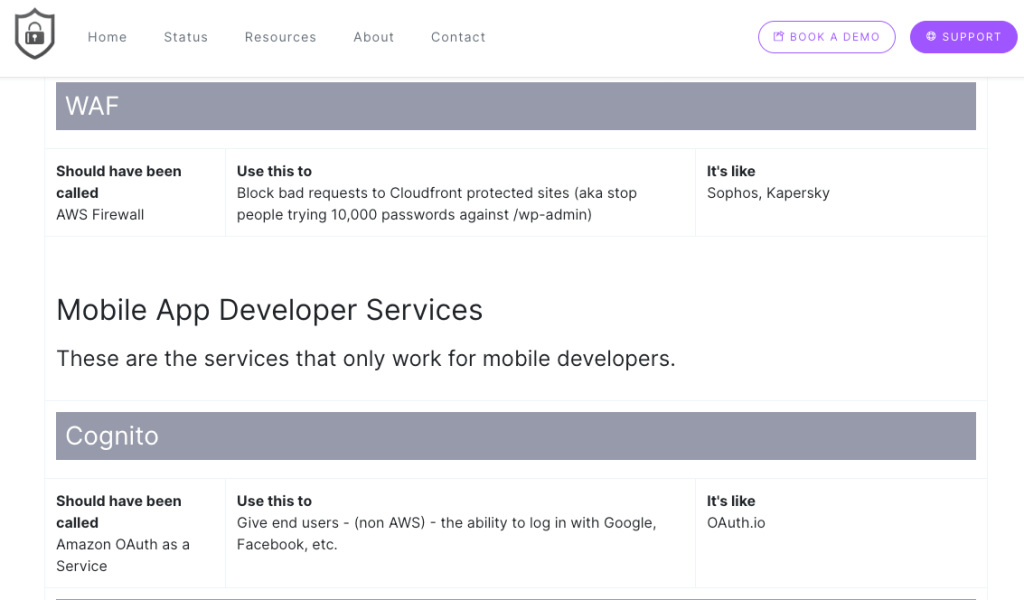The height and width of the screenshot is (600, 1024).
Task: Click the WAF block bad requests description
Action: tap(436, 203)
